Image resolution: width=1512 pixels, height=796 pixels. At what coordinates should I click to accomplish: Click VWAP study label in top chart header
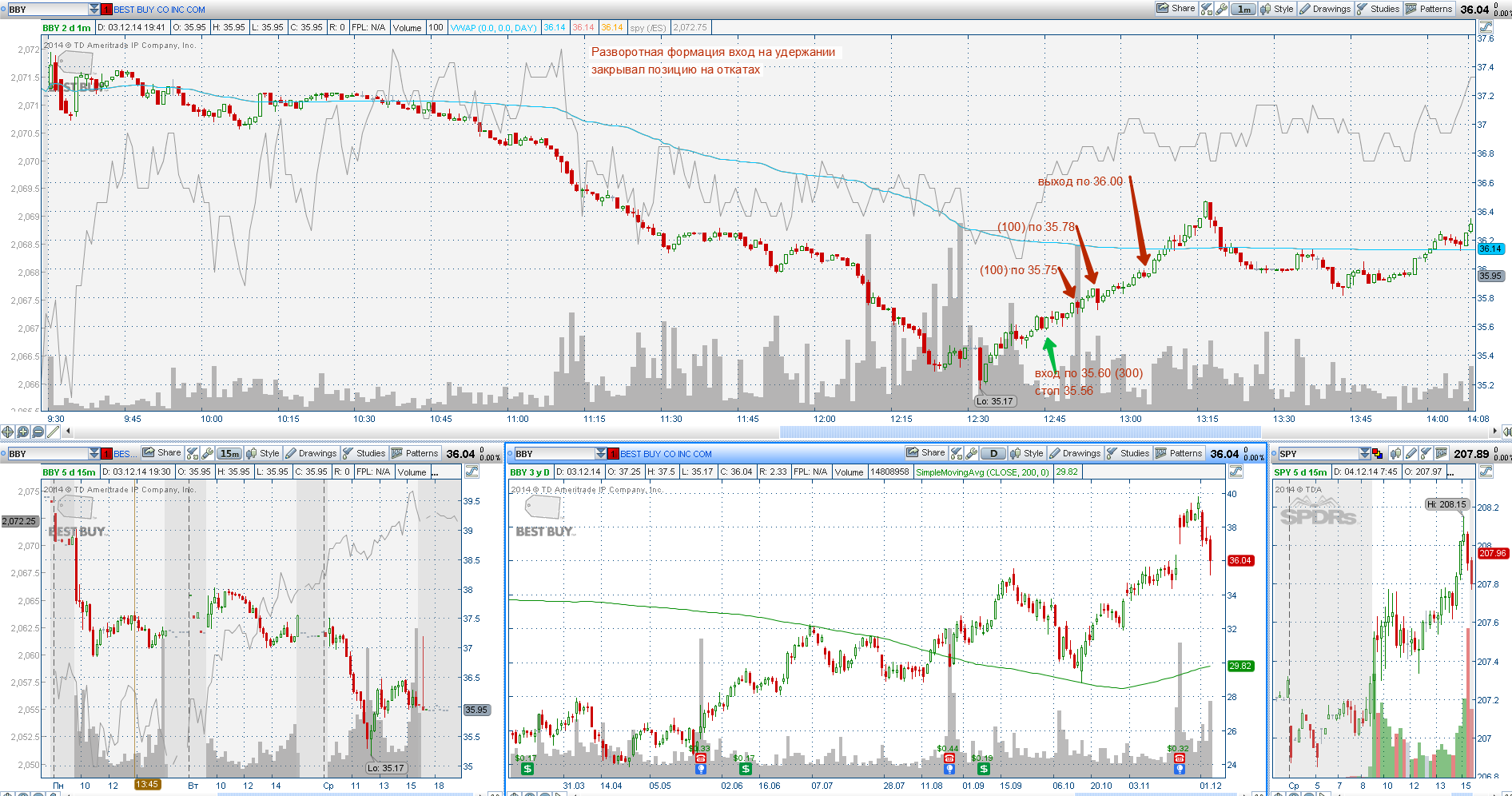point(493,27)
